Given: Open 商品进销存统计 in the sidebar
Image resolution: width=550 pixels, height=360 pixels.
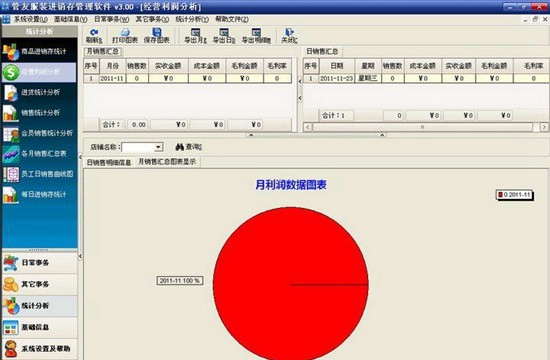Looking at the screenshot, I should pyautogui.click(x=39, y=52).
